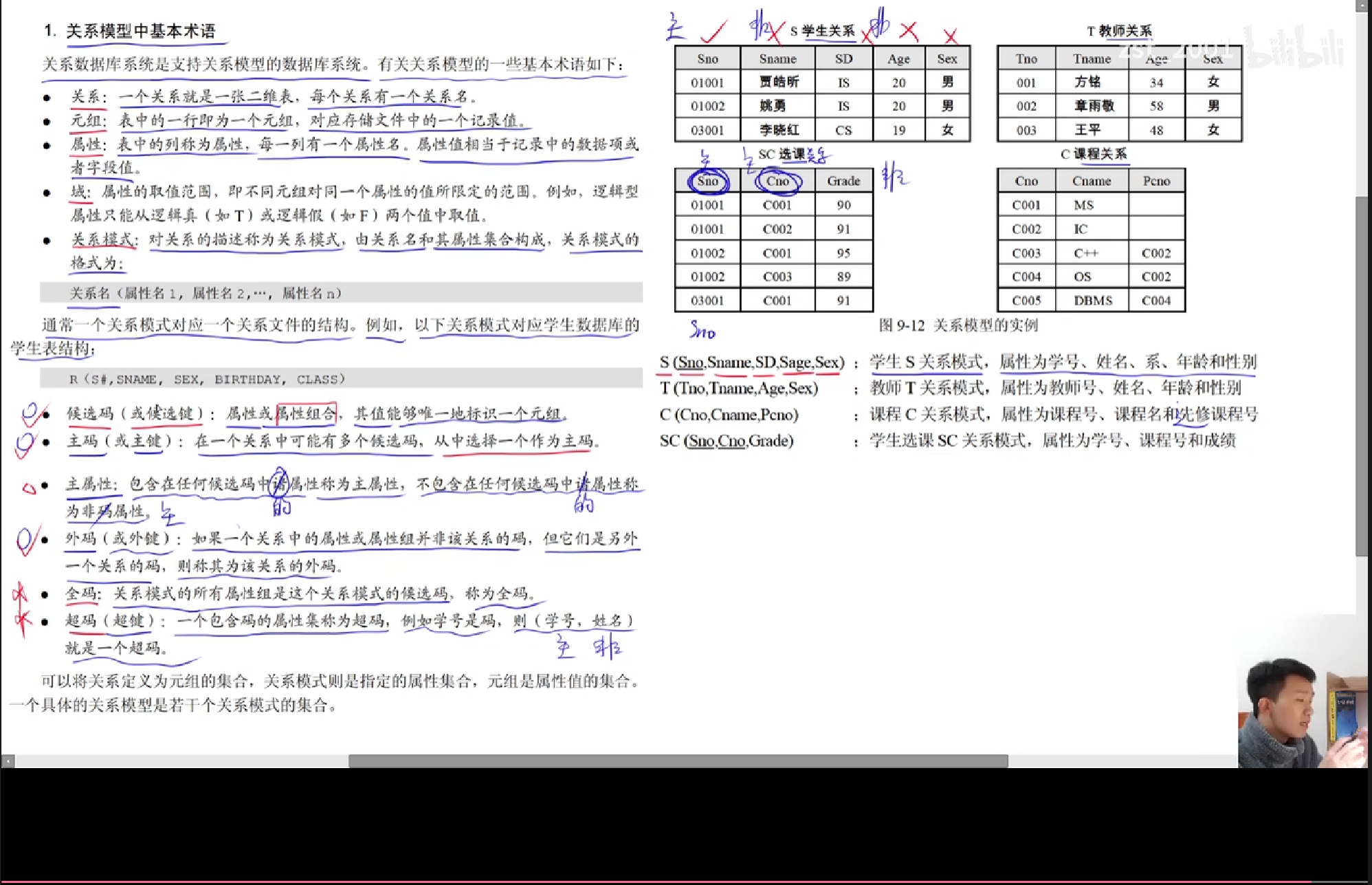Grab the horizontal scrollbar thumb
This screenshot has width=1372, height=885.
[x=677, y=761]
